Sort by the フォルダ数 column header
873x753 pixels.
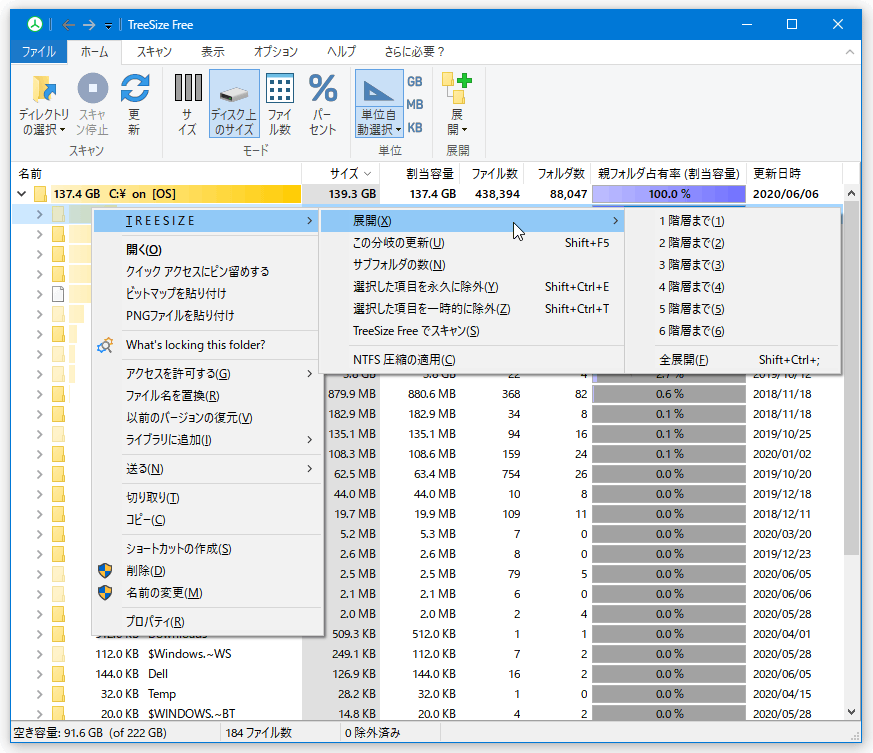[x=557, y=174]
